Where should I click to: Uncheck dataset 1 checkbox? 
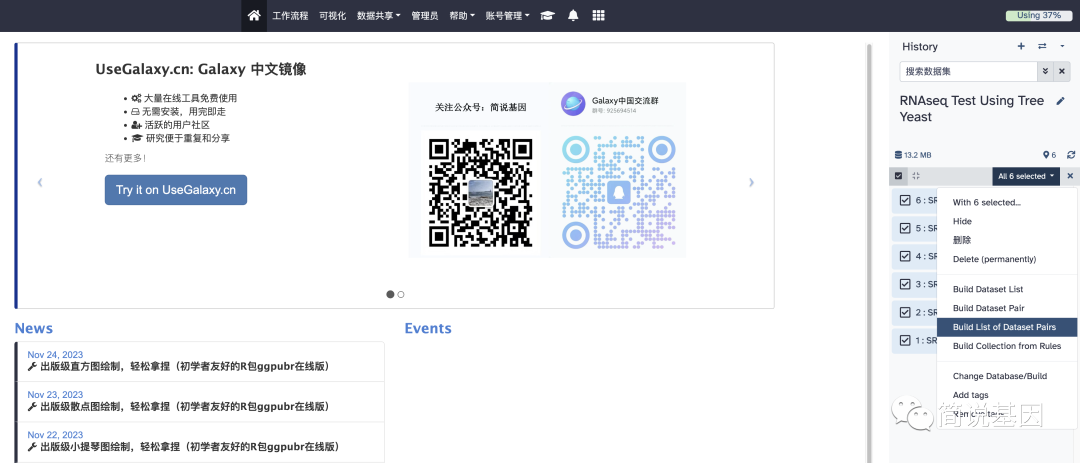[905, 340]
